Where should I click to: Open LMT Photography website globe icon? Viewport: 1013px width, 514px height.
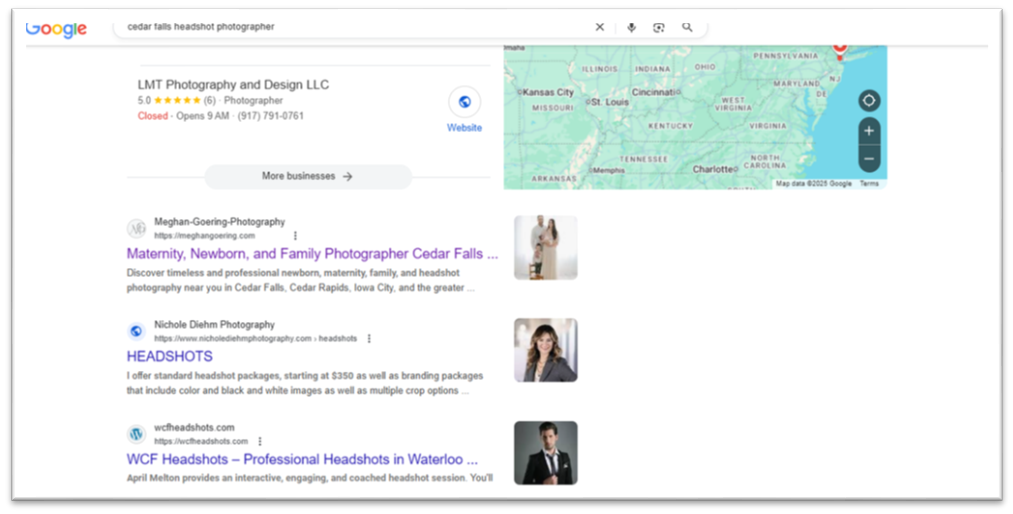(x=464, y=102)
